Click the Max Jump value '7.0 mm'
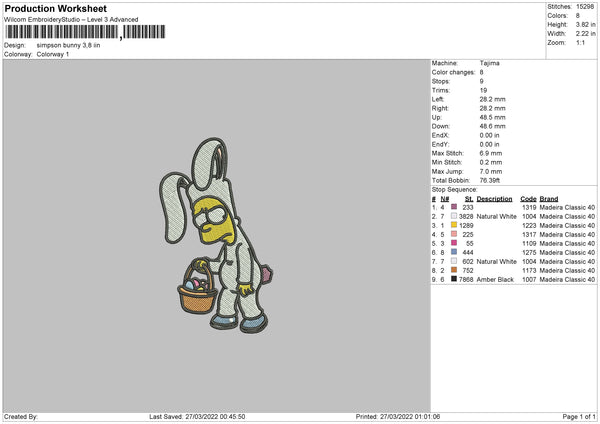Viewport: 600px width, 424px height. (x=491, y=171)
